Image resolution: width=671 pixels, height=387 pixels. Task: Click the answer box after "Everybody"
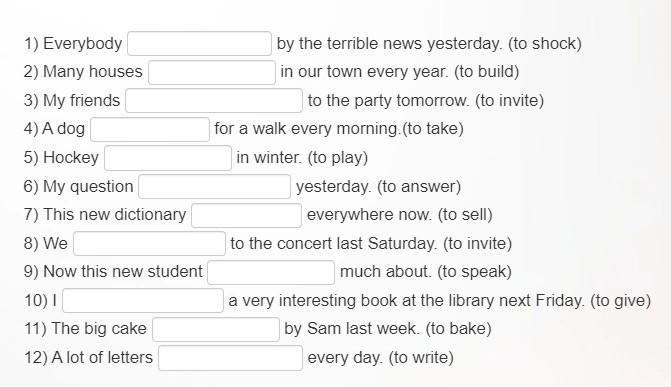(199, 44)
